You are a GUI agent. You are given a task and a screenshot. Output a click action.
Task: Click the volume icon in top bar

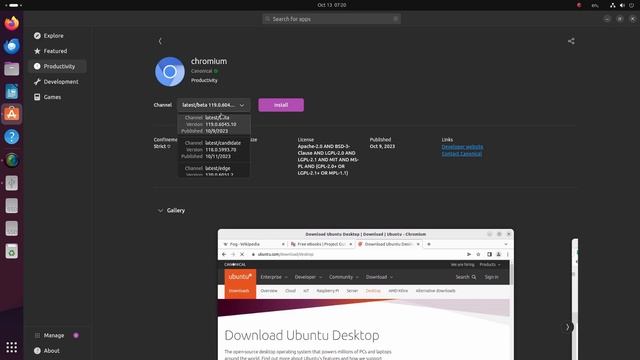coord(622,5)
